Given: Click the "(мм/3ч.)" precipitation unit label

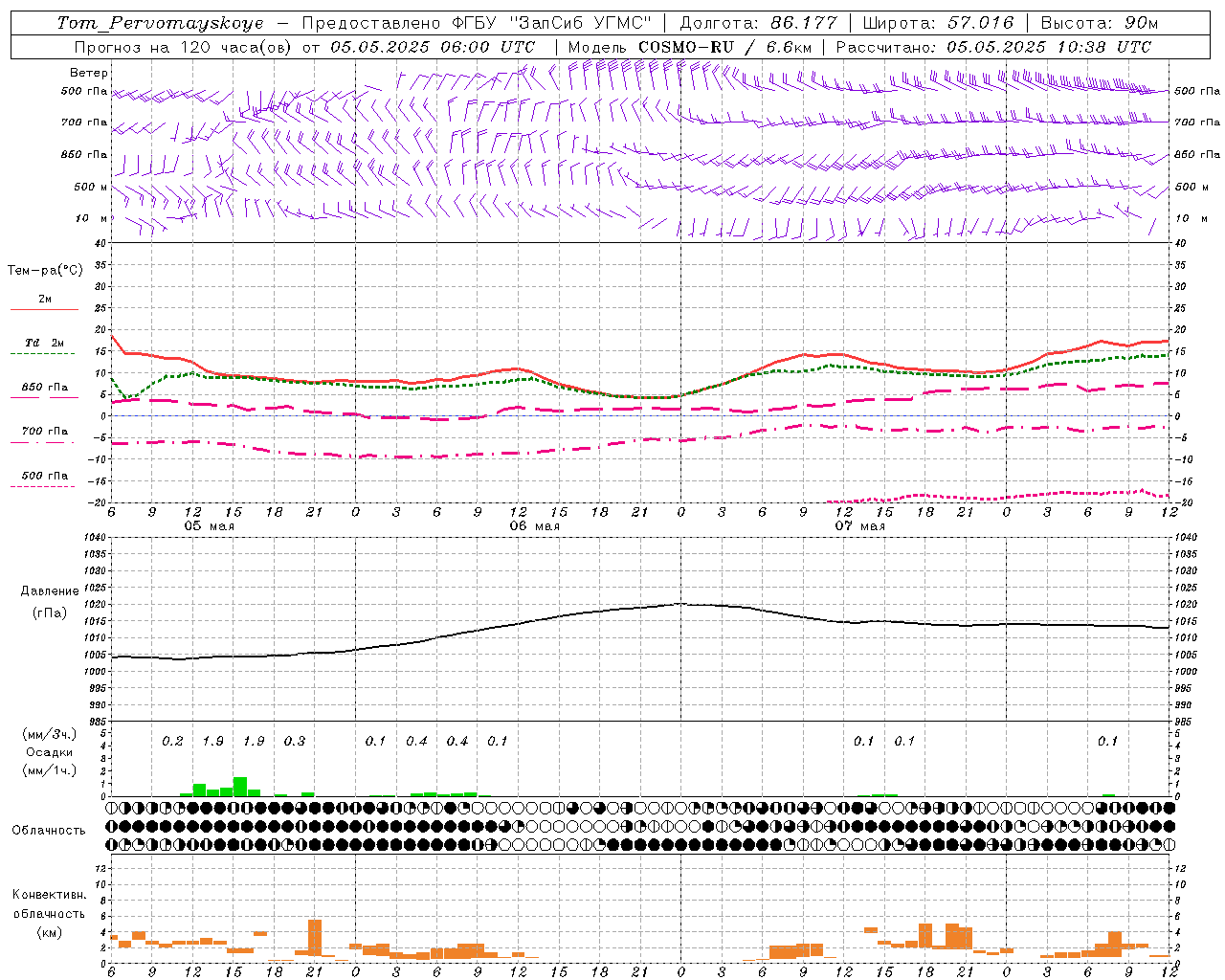Looking at the screenshot, I should click(x=49, y=735).
